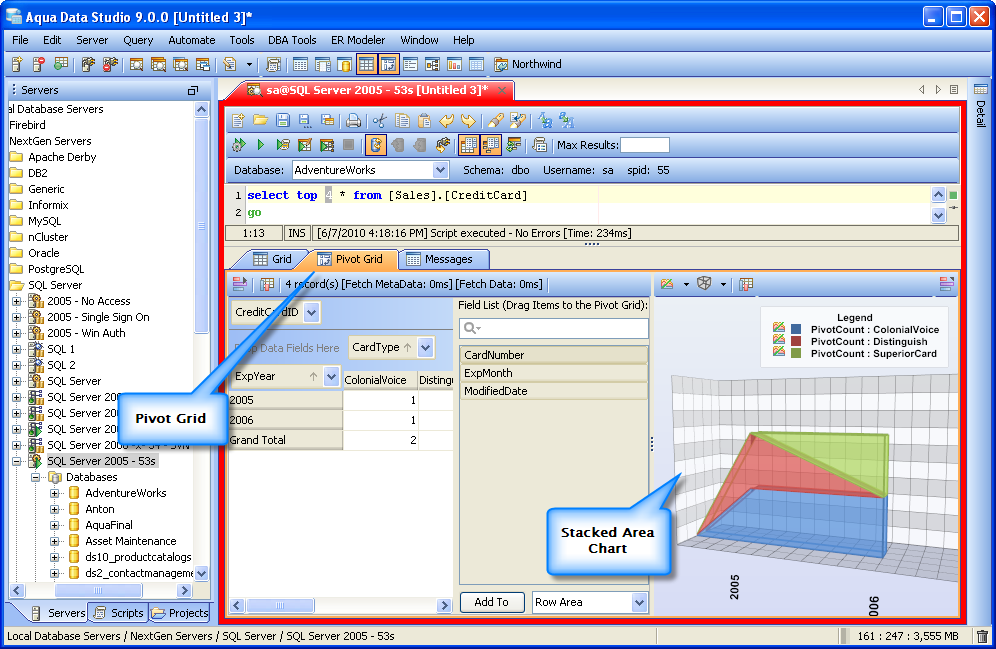Click the green SuperiorCard legend swatch
Screen dimensions: 996x649
click(796, 354)
